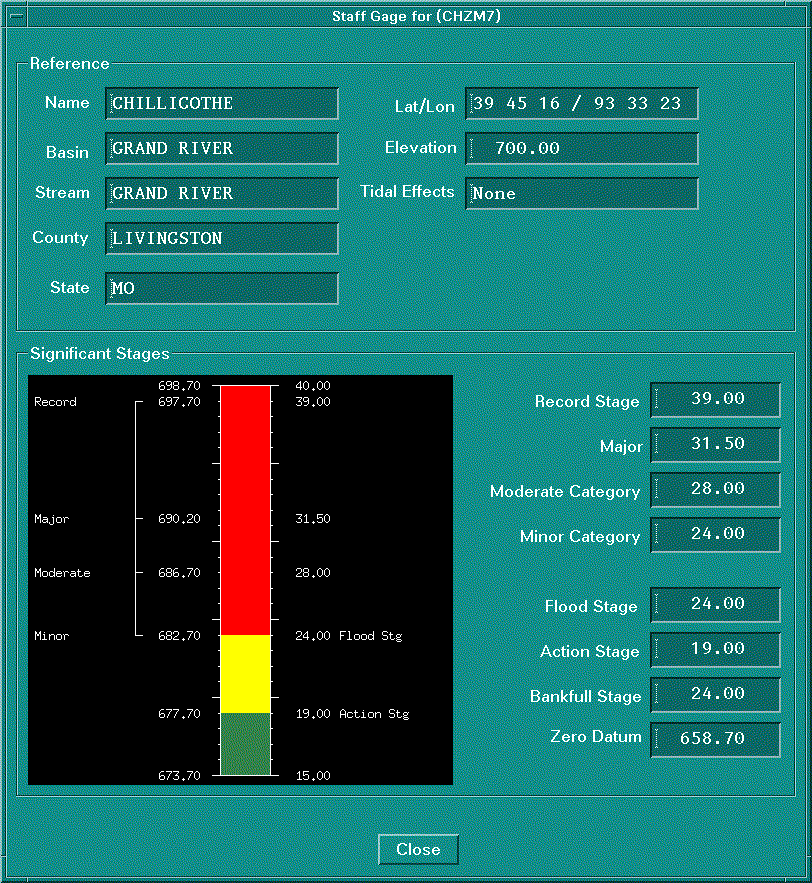Click the green zone of staff gage

(246, 744)
